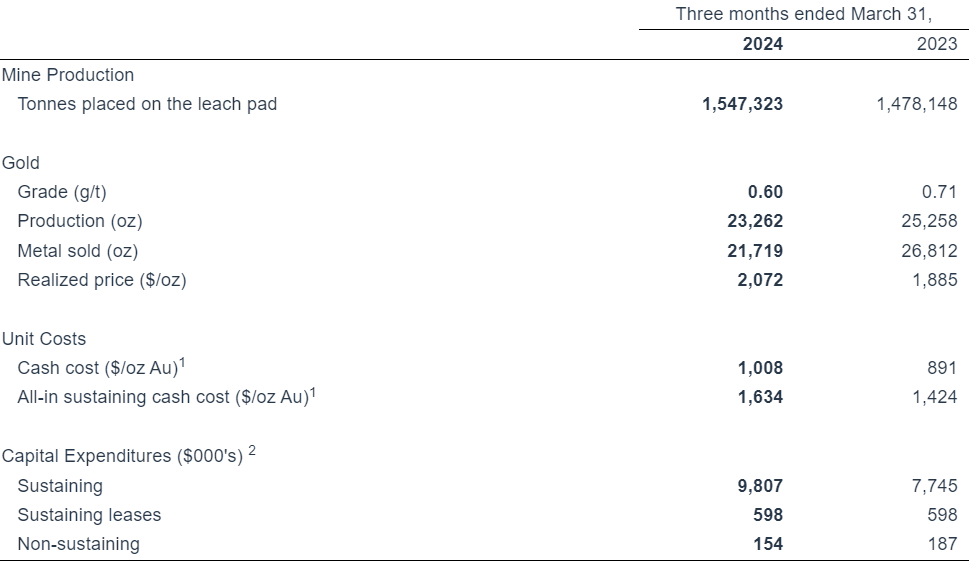Select the Sustaining leases row label
969x561 pixels.
point(89,515)
